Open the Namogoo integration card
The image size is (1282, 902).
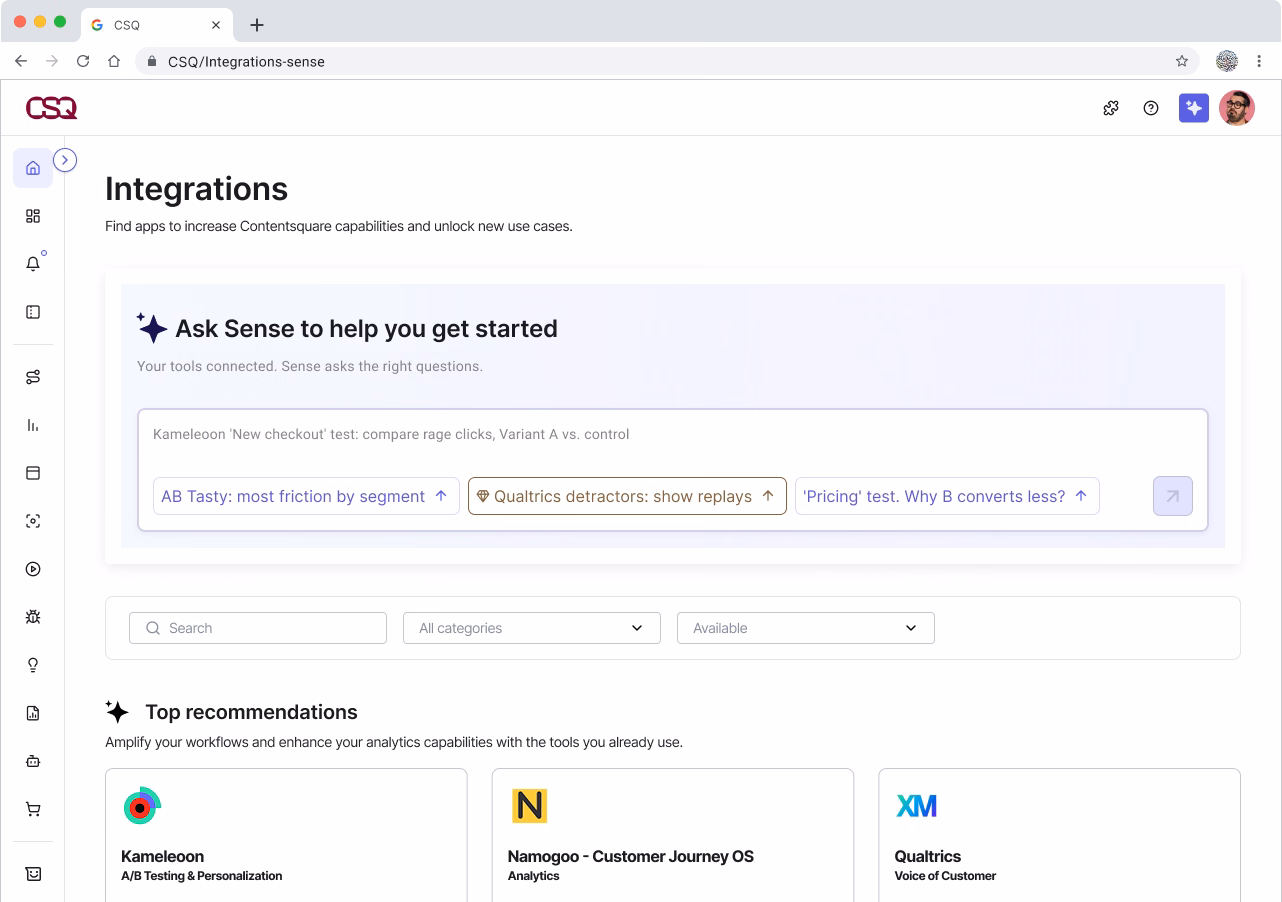673,835
